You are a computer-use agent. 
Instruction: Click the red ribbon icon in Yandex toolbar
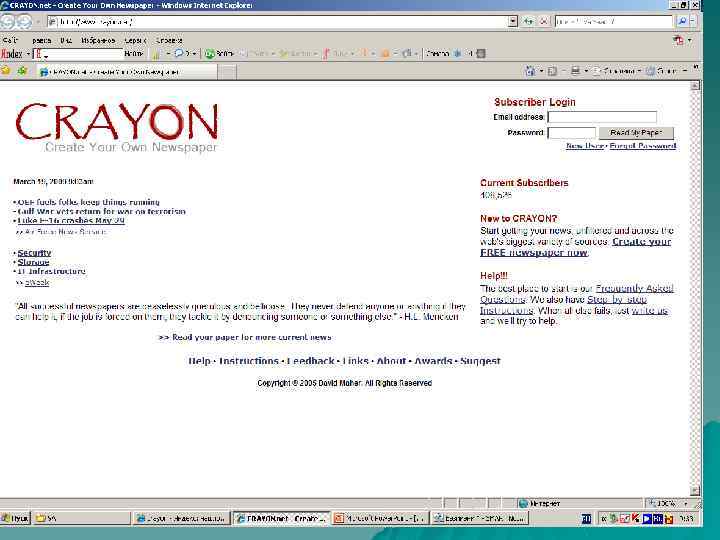326,54
